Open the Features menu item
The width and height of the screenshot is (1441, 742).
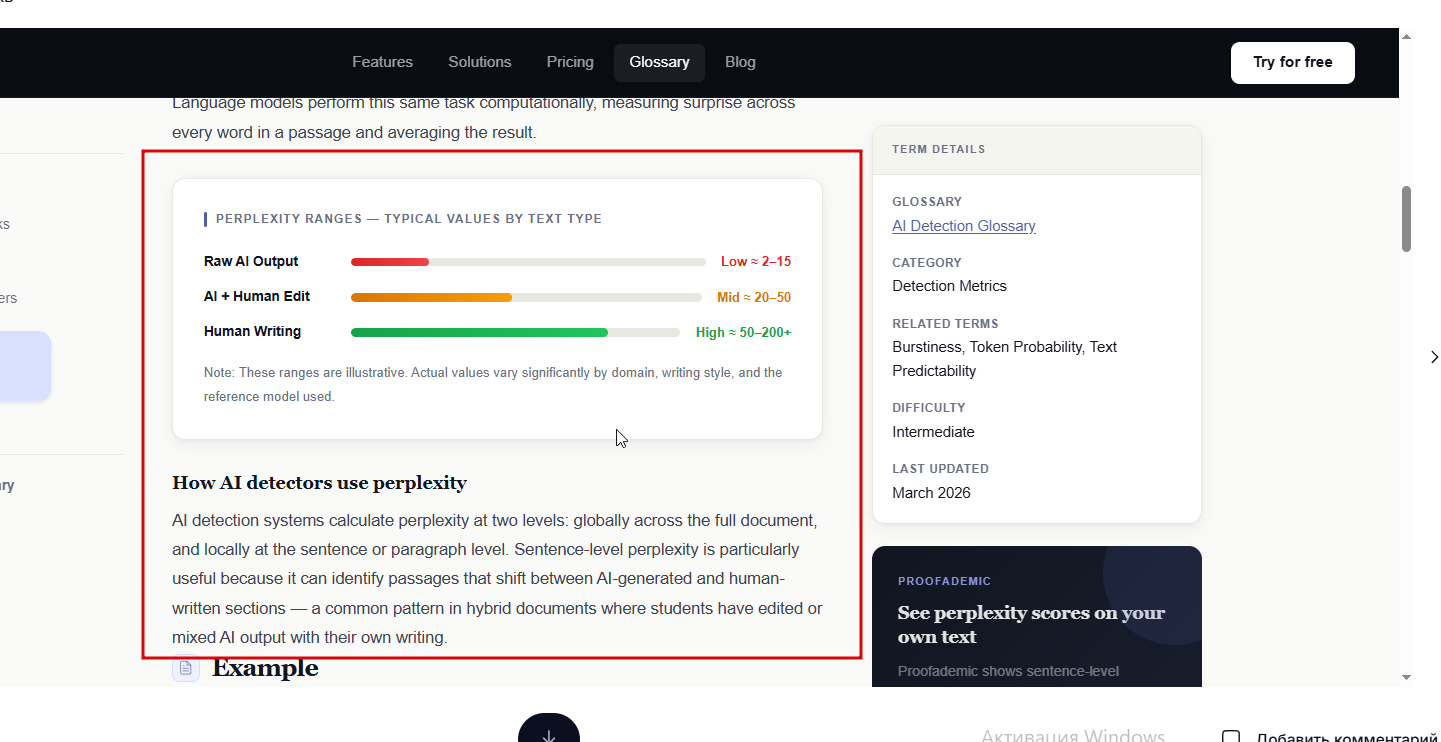tap(382, 62)
